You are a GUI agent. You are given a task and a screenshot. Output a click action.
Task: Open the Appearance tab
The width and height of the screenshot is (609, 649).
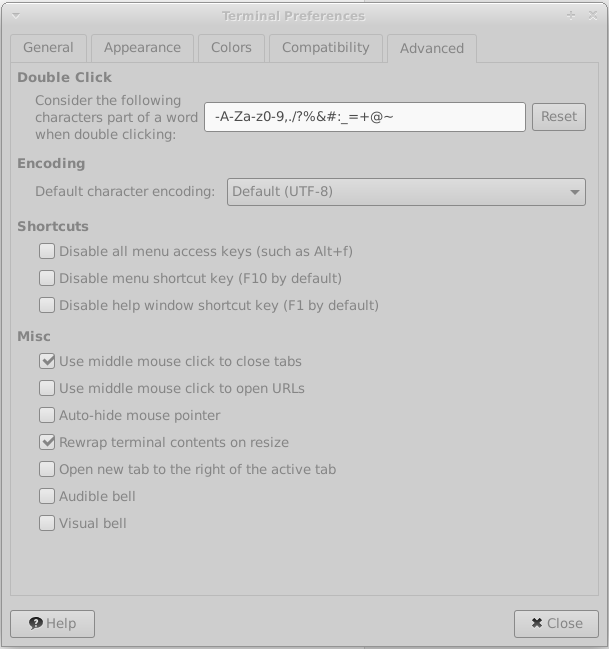142,47
